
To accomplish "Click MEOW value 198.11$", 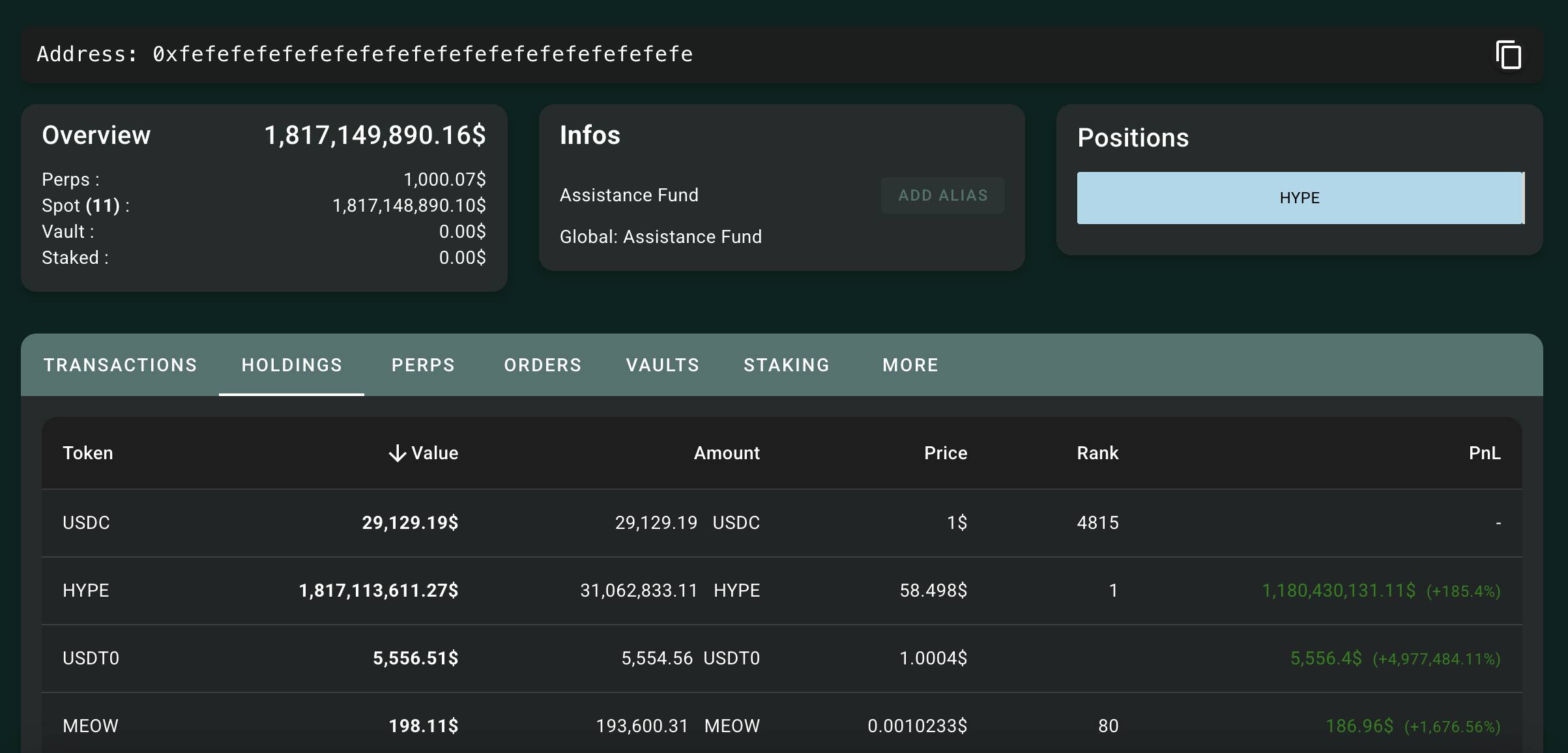I will click(x=424, y=726).
